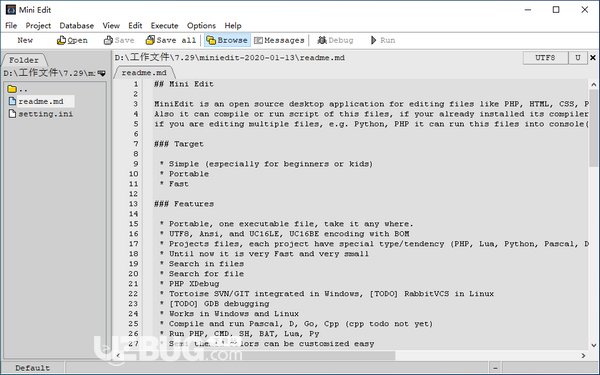Click the UTF8 encoding button

pyautogui.click(x=545, y=58)
